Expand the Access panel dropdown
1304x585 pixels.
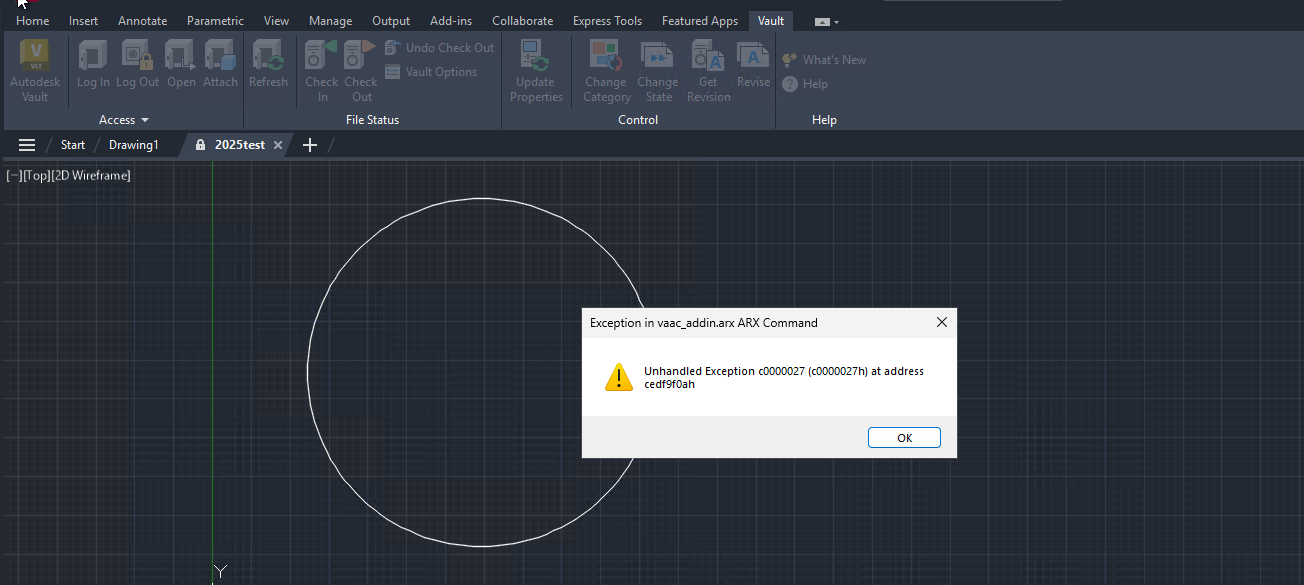(x=145, y=120)
